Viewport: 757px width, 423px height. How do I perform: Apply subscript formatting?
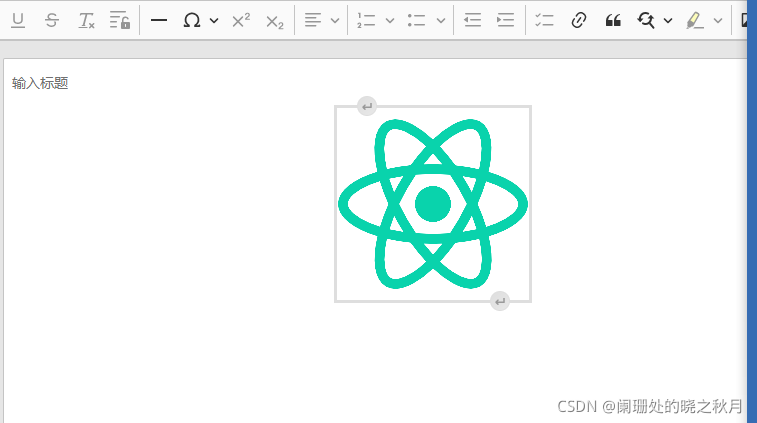tap(275, 21)
